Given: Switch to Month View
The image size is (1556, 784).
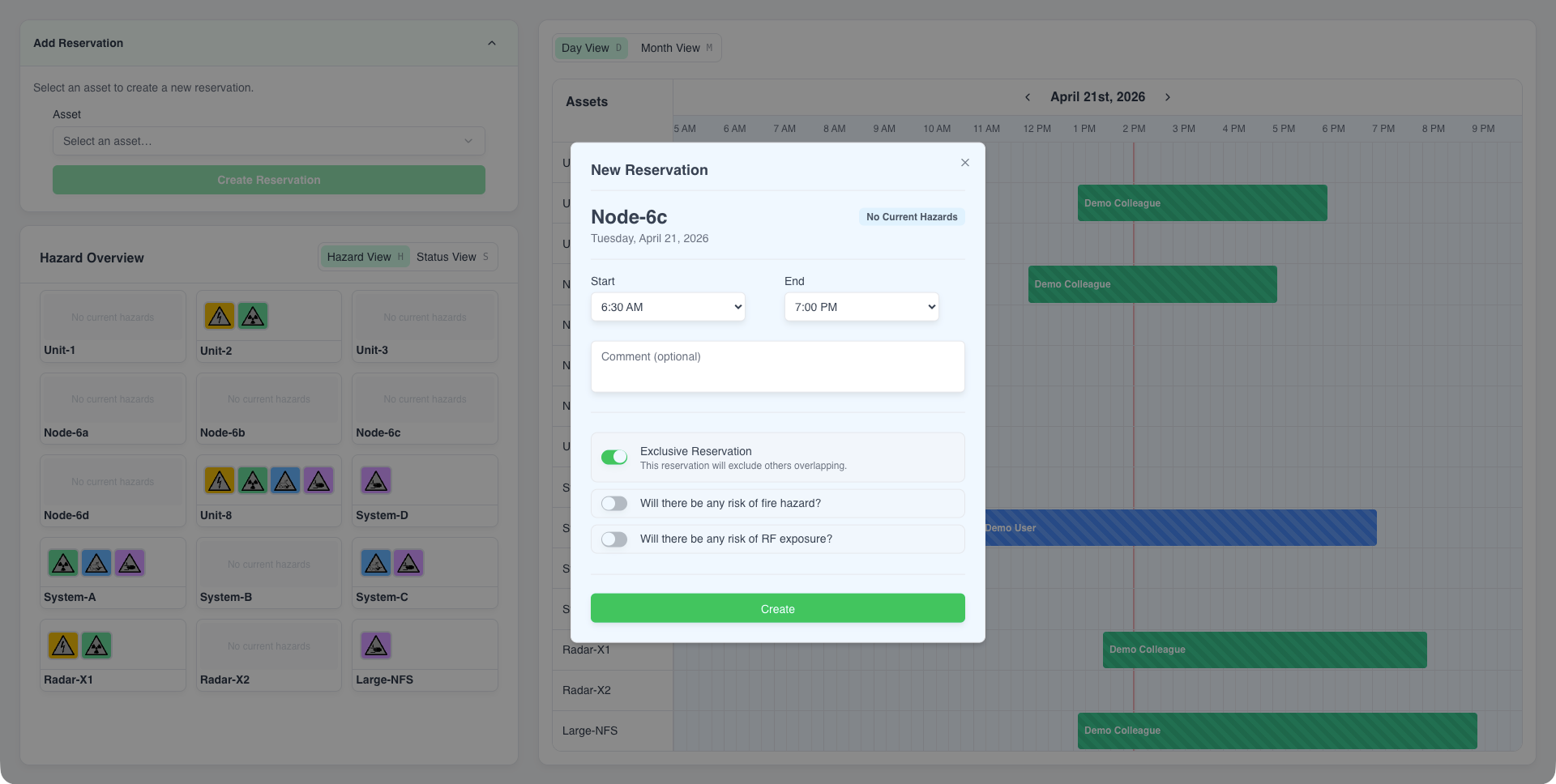Looking at the screenshot, I should click(676, 48).
